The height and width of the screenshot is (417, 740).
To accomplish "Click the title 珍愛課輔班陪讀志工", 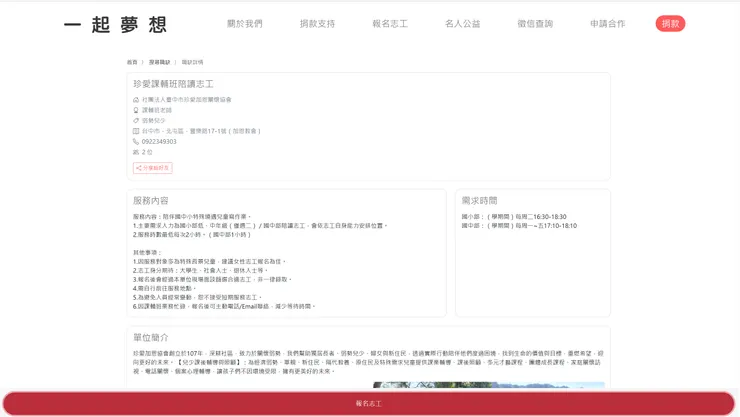I will [173, 84].
